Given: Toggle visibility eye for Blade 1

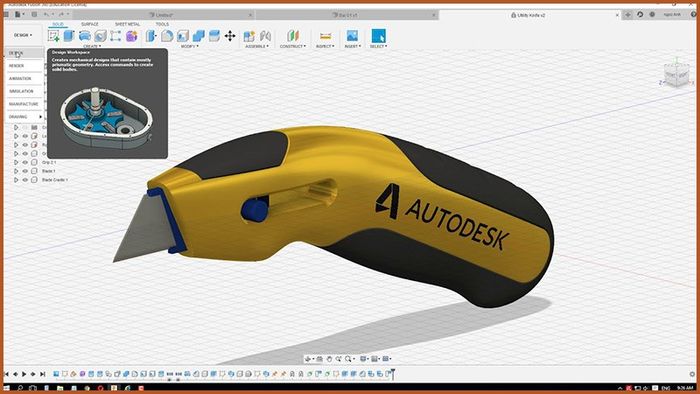Looking at the screenshot, I should tap(25, 171).
